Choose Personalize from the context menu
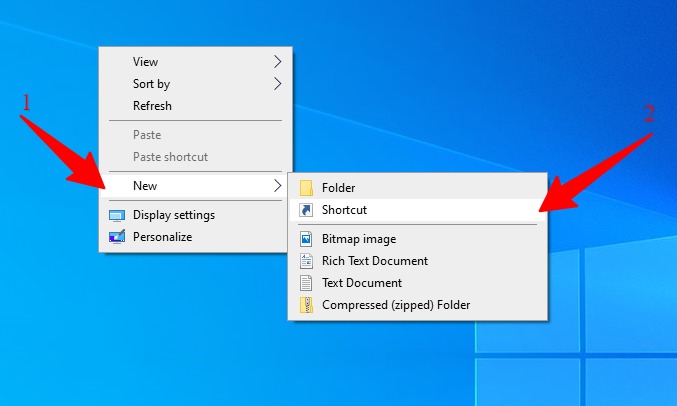Screen dimensions: 677x406 [x=196, y=237]
